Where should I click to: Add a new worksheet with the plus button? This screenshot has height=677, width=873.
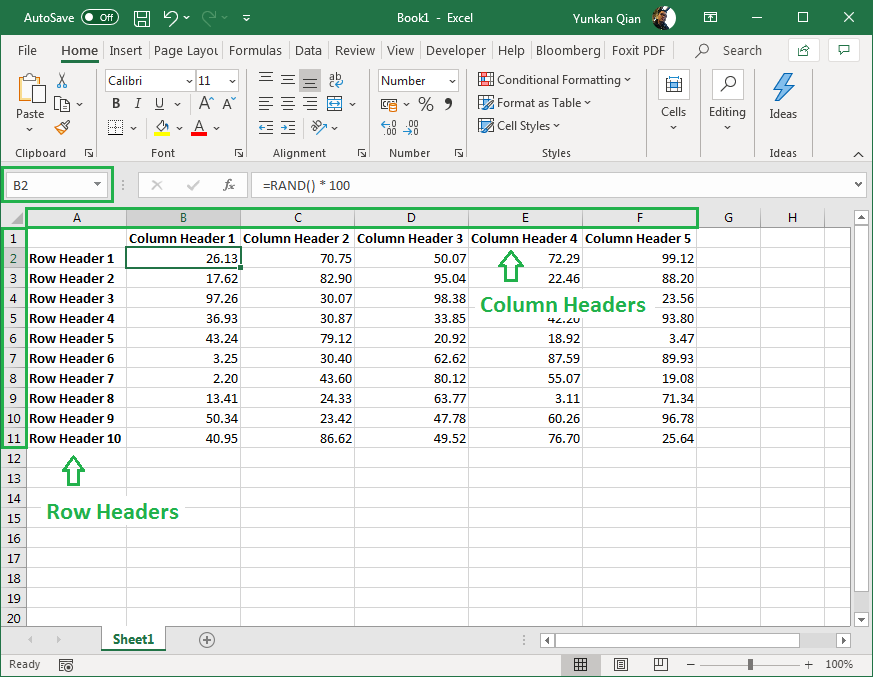(205, 639)
